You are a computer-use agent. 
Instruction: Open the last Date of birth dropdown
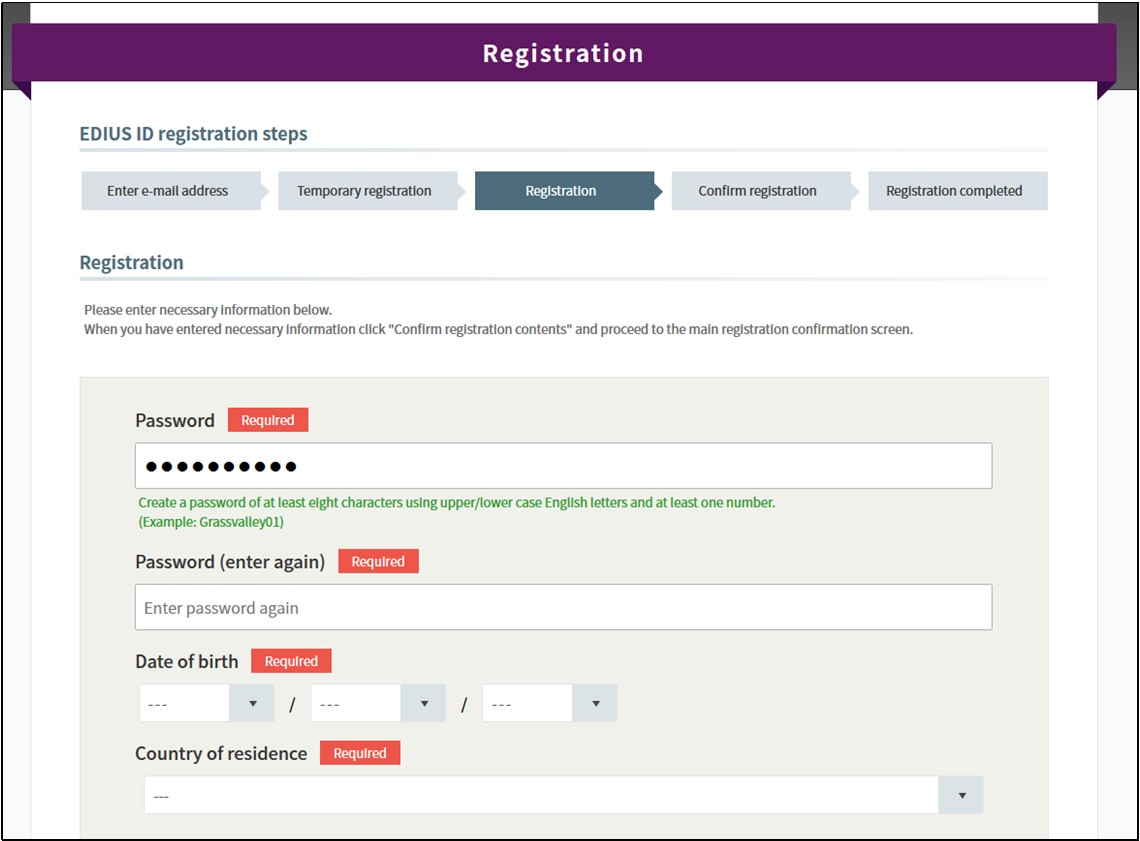[549, 704]
